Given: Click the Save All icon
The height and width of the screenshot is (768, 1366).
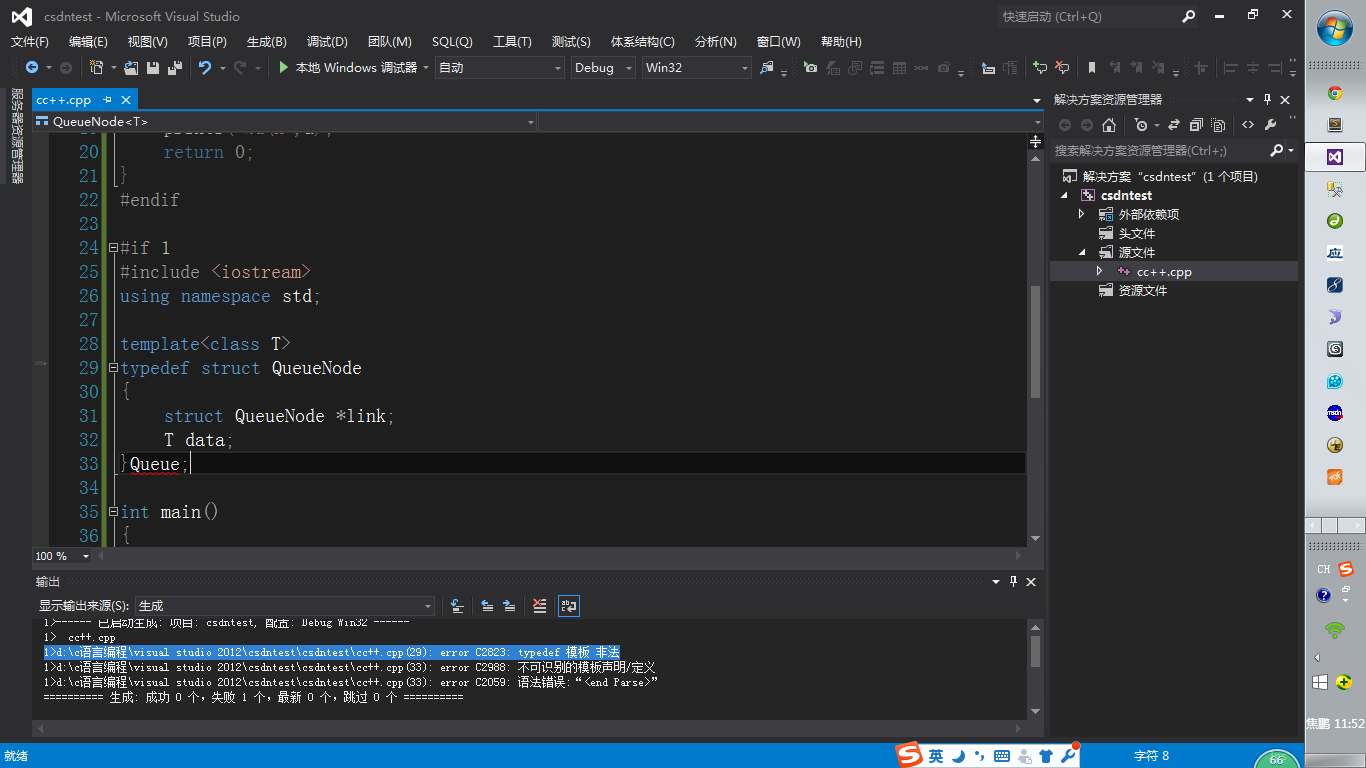Looking at the screenshot, I should (174, 68).
